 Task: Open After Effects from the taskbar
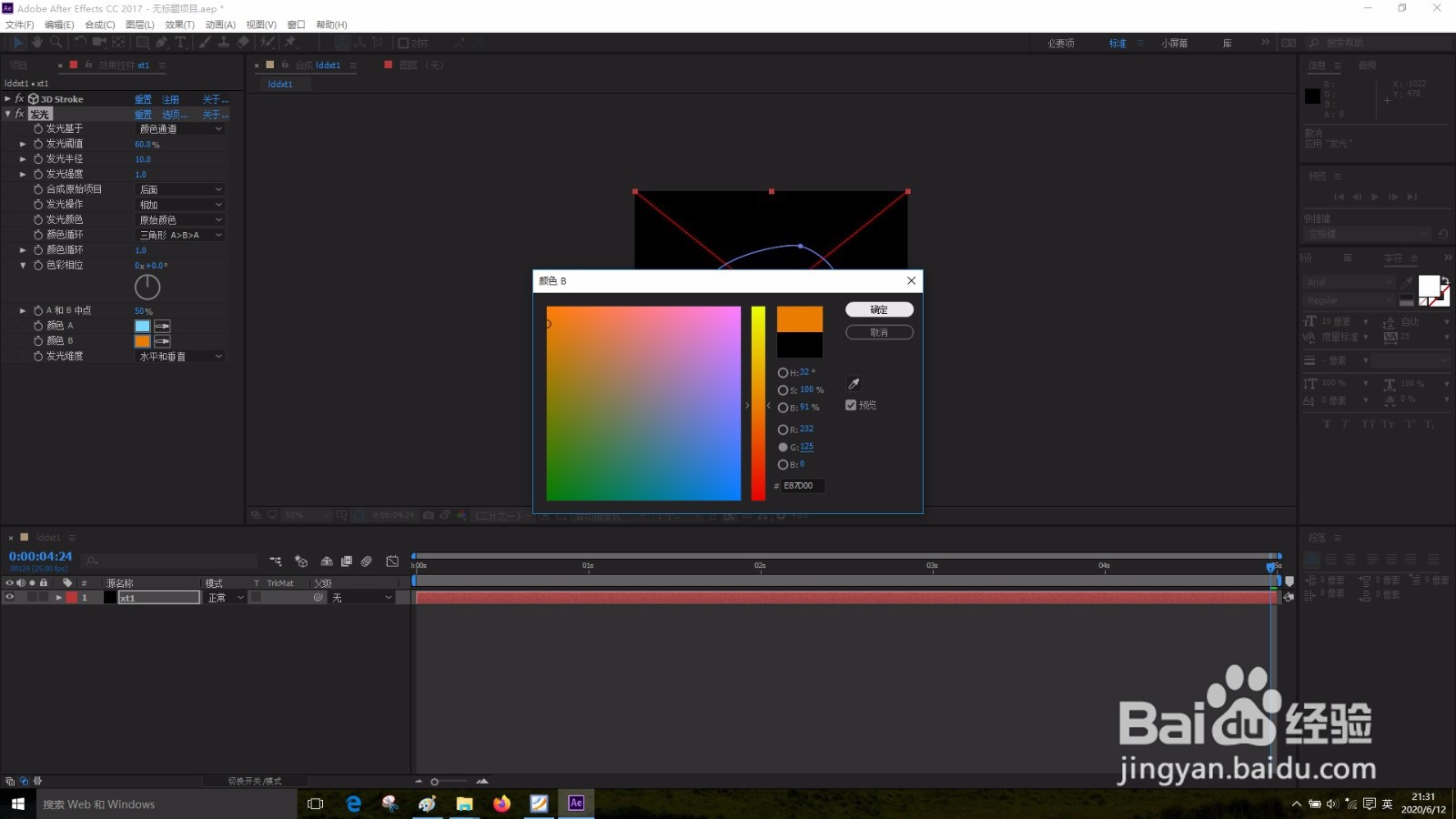[576, 804]
